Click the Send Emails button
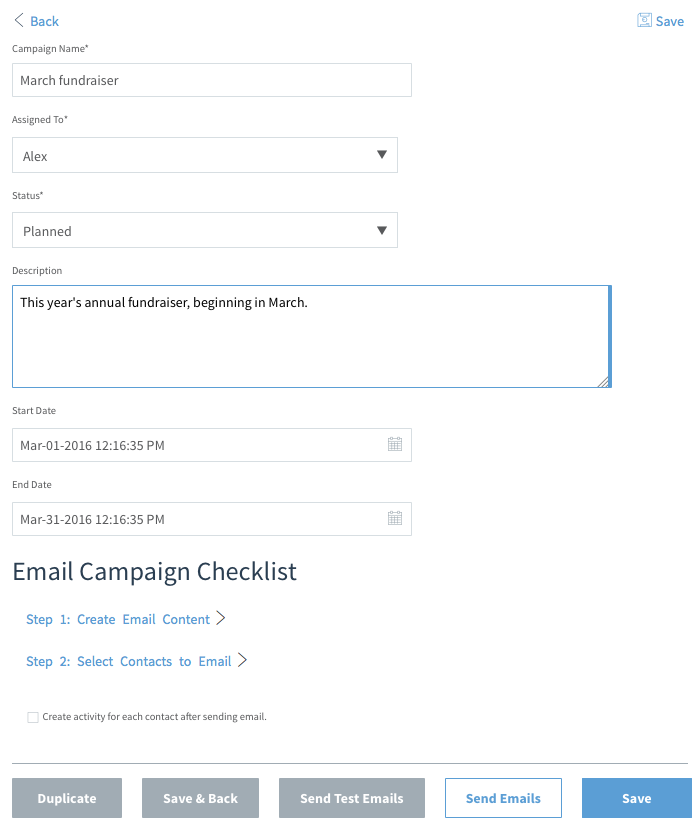The width and height of the screenshot is (698, 827). click(503, 798)
